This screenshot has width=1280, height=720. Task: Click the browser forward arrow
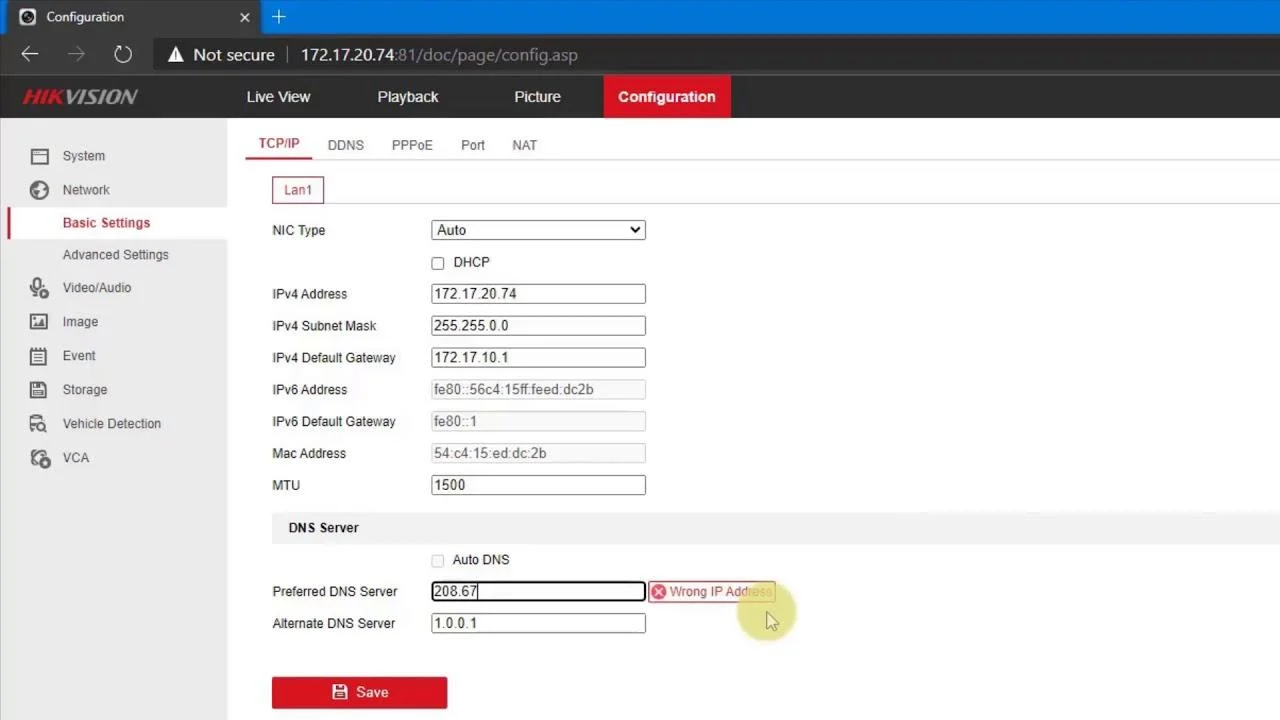point(76,54)
